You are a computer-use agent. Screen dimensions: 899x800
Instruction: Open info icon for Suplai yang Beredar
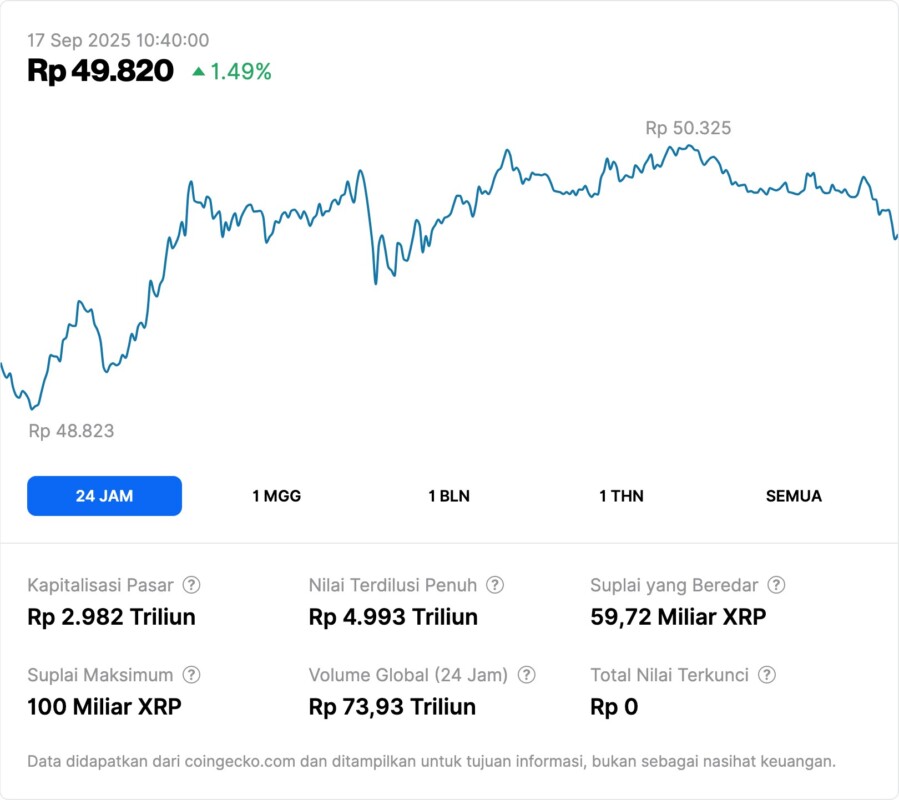point(776,585)
